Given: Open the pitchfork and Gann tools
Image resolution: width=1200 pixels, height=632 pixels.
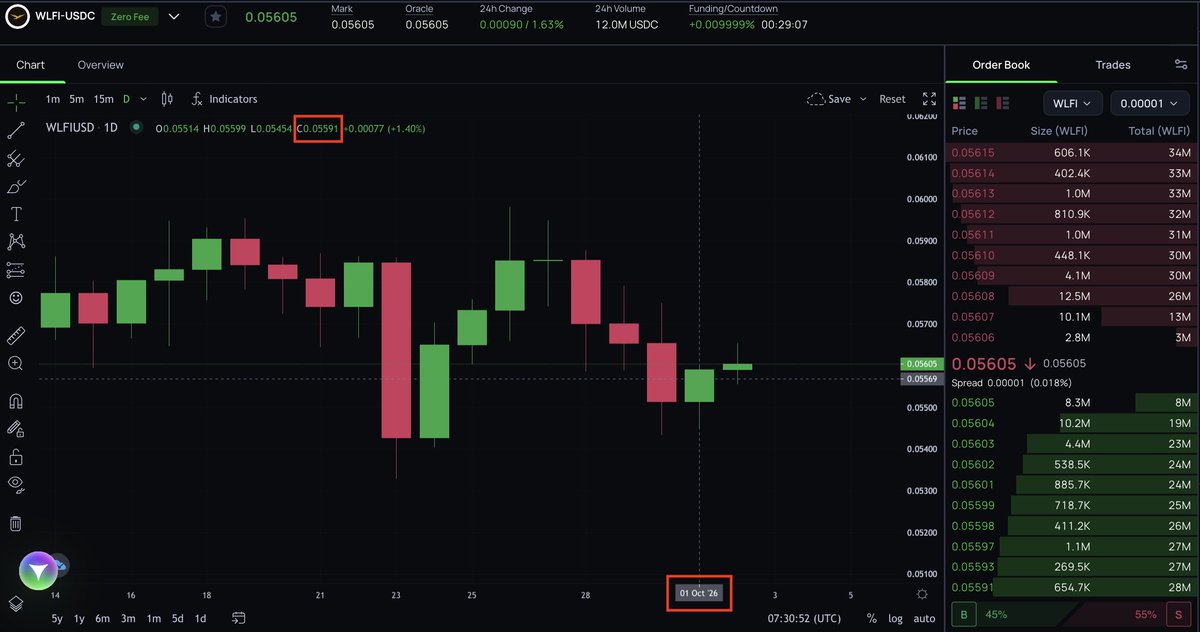Looking at the screenshot, I should pyautogui.click(x=16, y=158).
